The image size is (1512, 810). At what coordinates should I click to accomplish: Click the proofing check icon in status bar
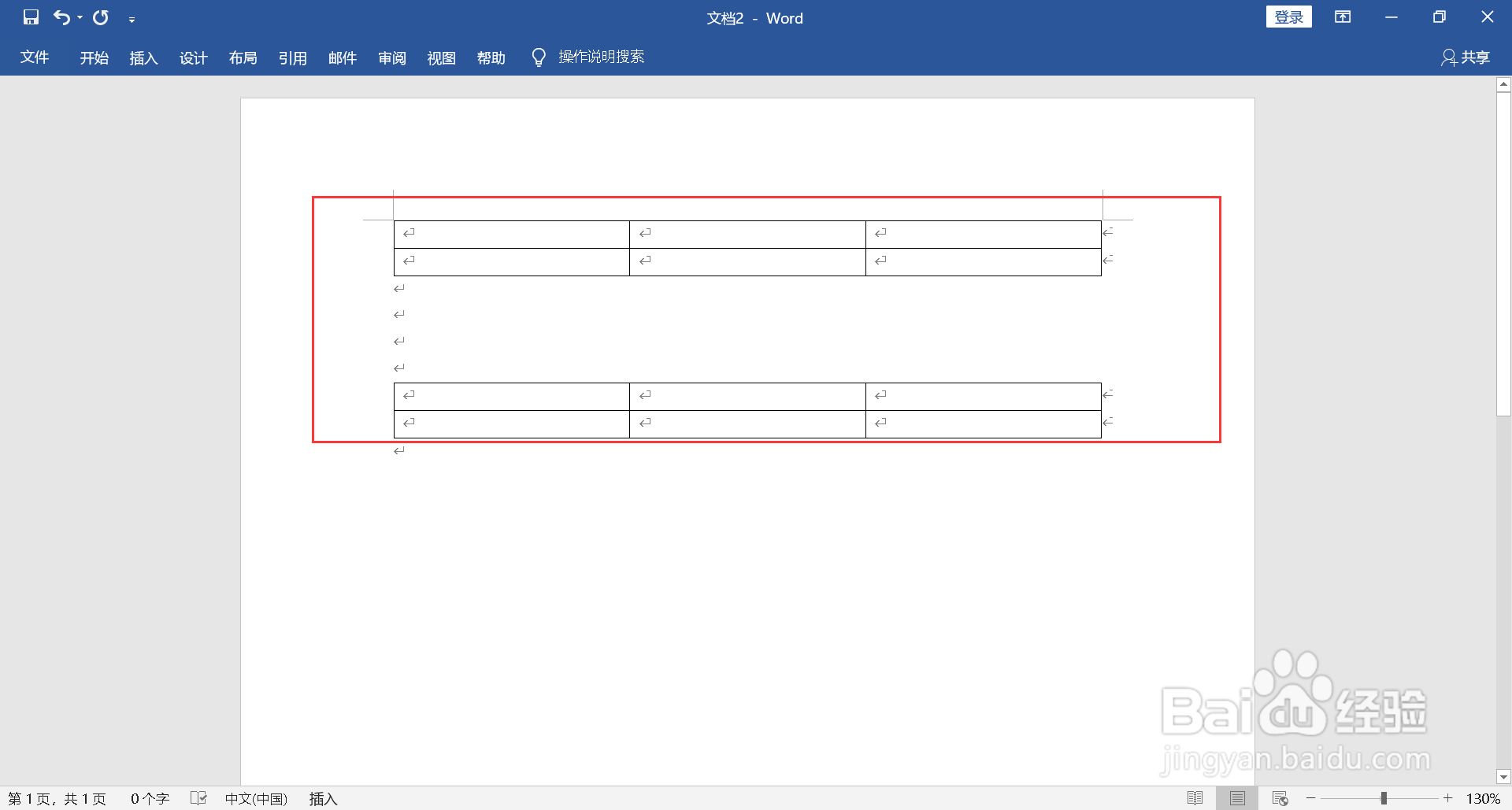pos(198,799)
